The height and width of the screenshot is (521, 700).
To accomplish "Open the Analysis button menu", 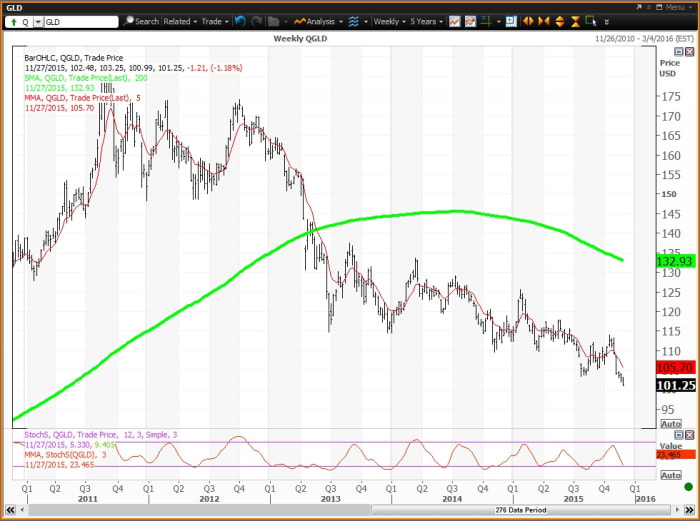I will [x=318, y=21].
